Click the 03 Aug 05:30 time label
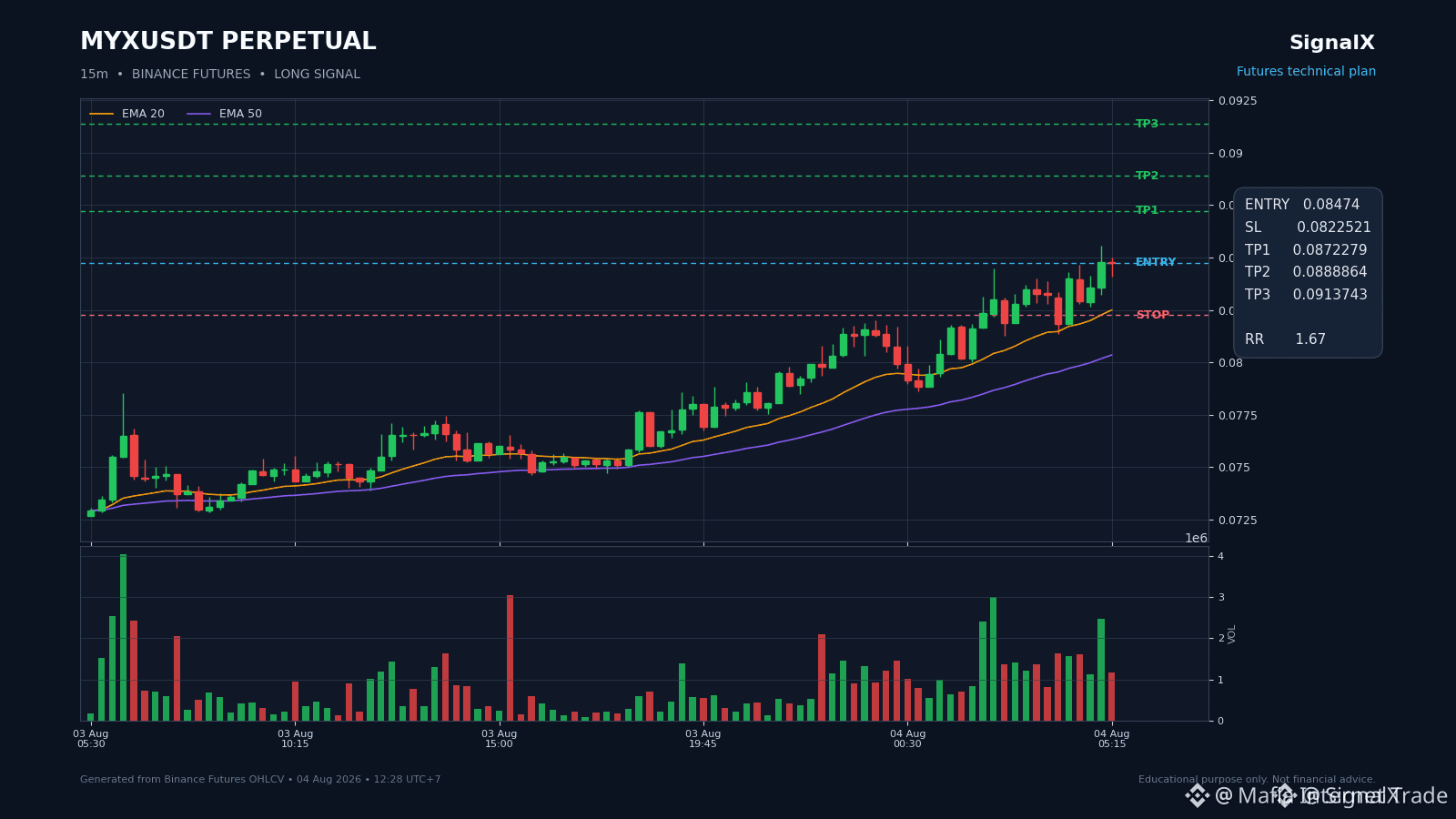The height and width of the screenshot is (819, 1456). tap(91, 739)
